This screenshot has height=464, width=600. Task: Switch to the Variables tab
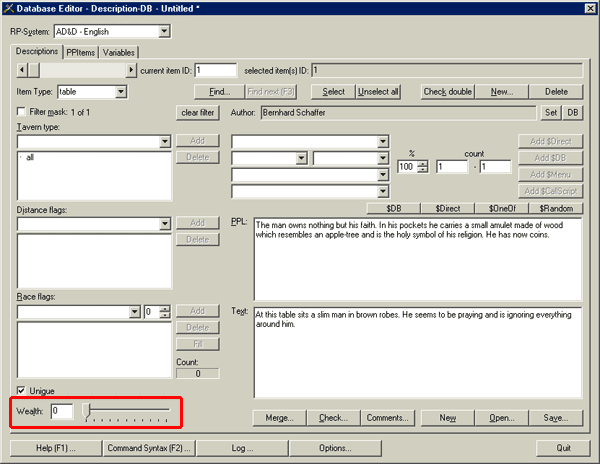pyautogui.click(x=119, y=52)
